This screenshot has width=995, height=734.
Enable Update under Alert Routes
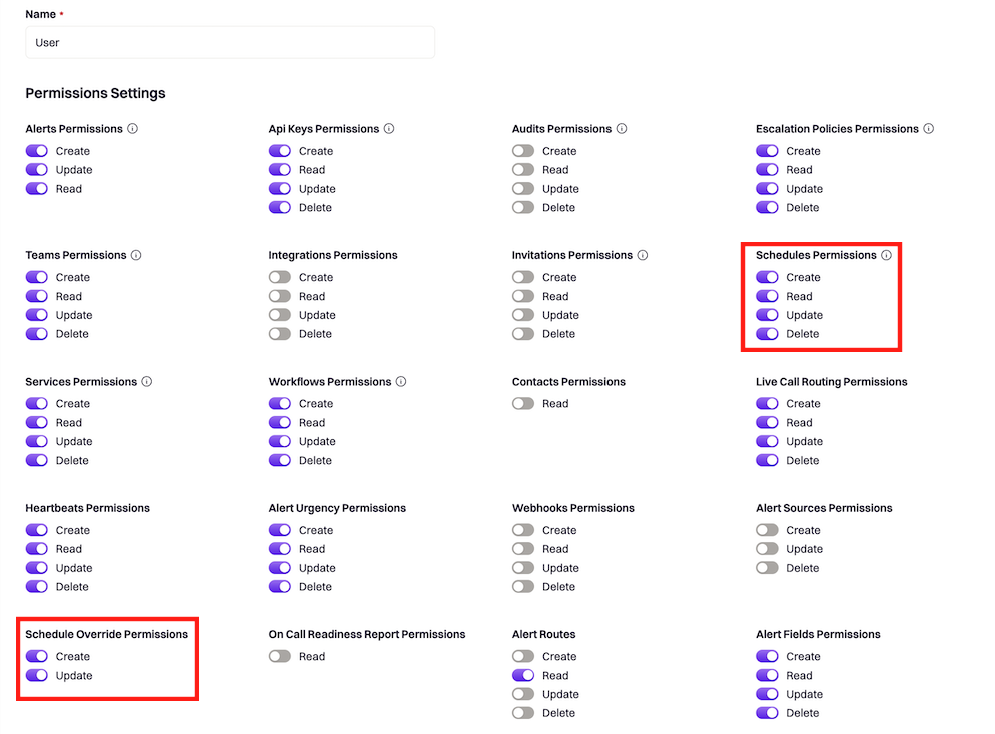[x=523, y=694]
